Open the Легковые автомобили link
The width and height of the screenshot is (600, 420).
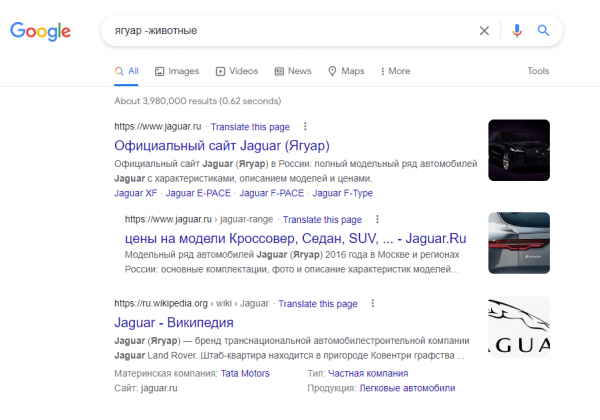407,388
